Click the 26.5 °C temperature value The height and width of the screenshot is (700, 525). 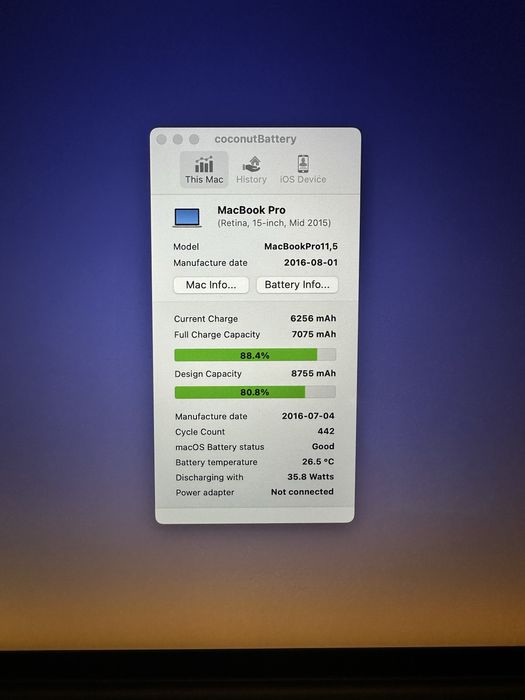click(x=318, y=462)
